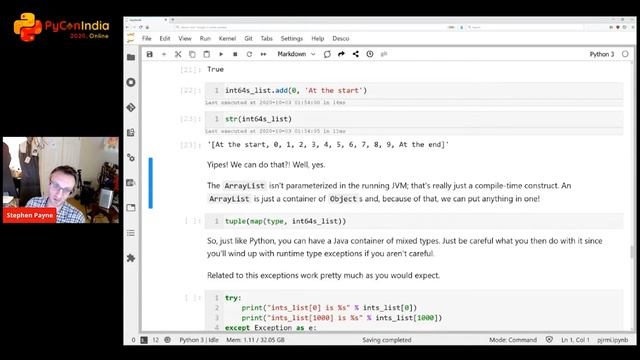Click the kernel gear icon in status bar
This screenshot has width=640, height=360.
pyautogui.click(x=167, y=340)
